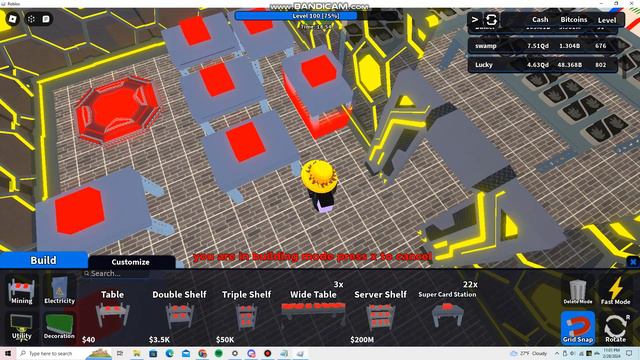The image size is (640, 360).
Task: Open Mail app from taskbar
Action: pos(186,353)
